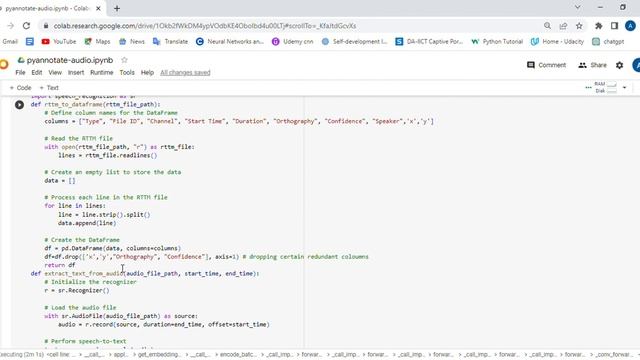View RAM and Disk usage indicator

tap(605, 87)
